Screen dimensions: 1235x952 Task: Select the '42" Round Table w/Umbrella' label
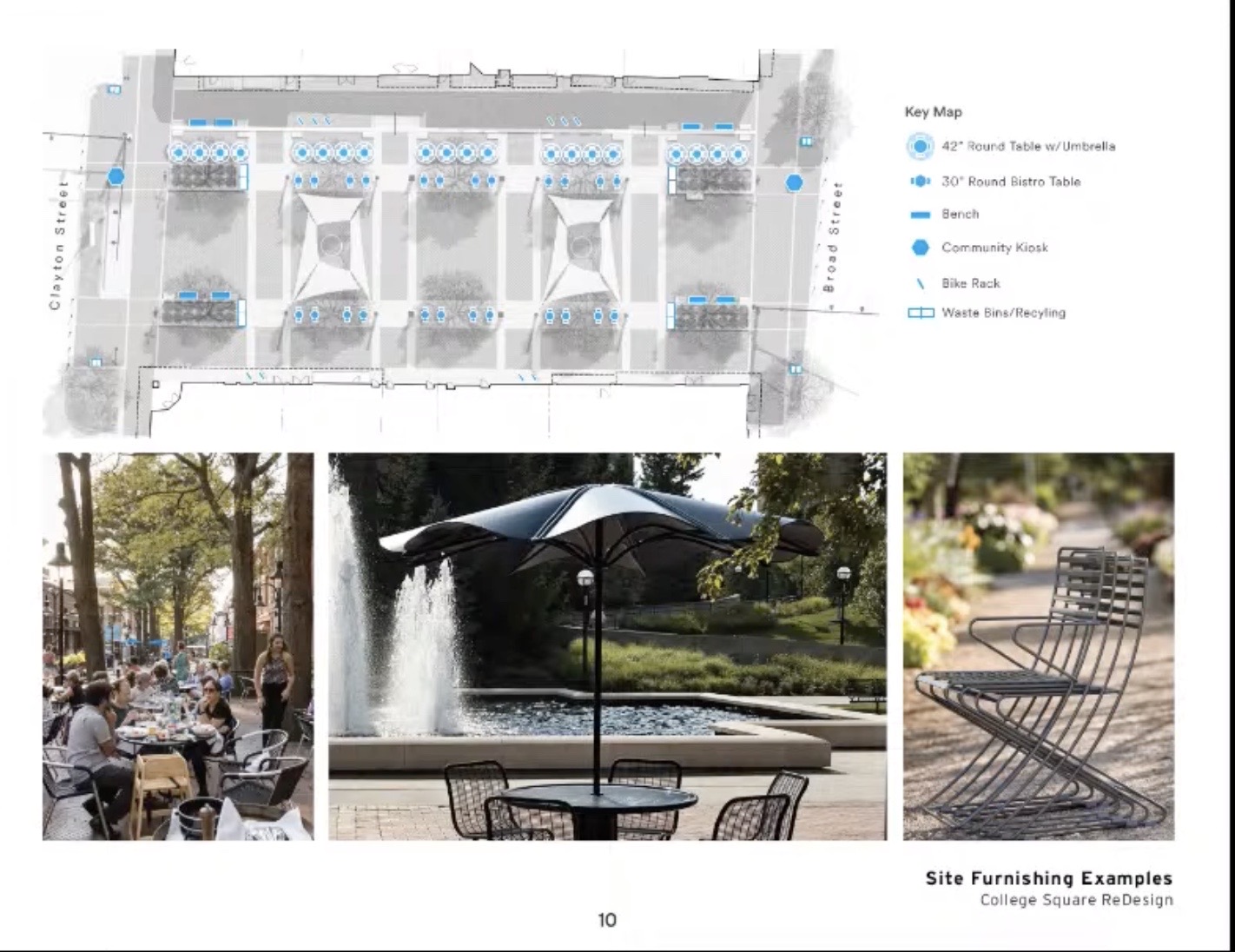click(1028, 147)
